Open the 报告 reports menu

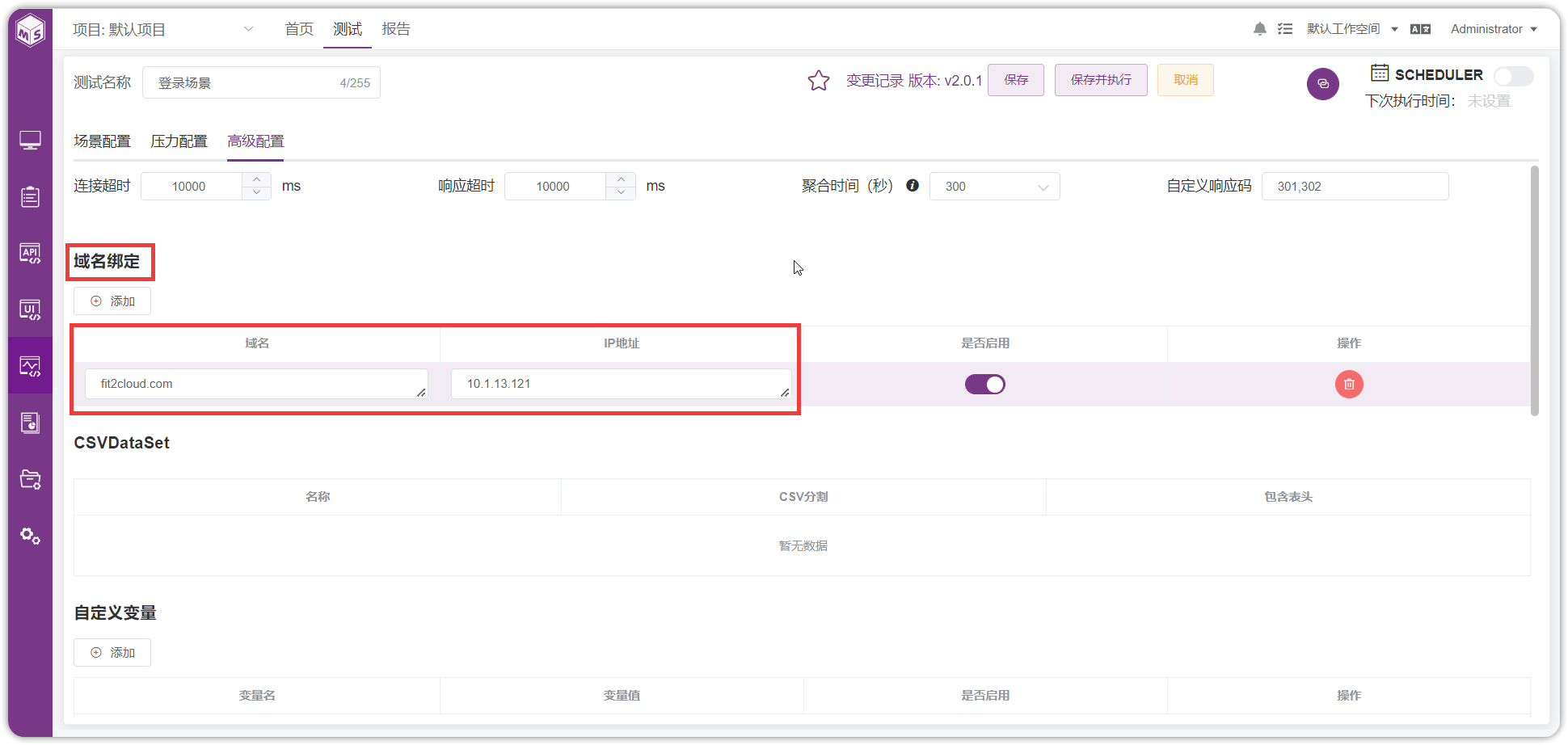(x=396, y=29)
